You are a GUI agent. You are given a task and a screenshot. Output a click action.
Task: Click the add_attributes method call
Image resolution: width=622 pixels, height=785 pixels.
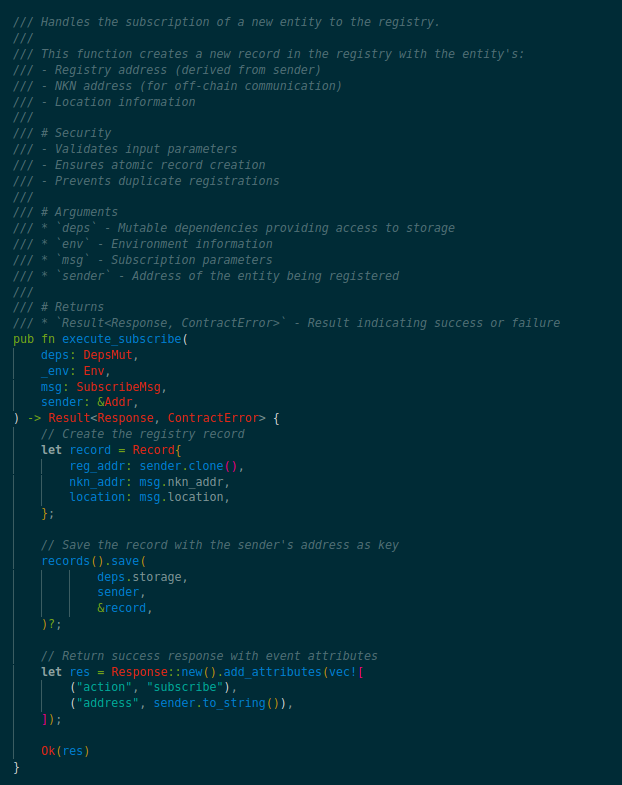272,672
